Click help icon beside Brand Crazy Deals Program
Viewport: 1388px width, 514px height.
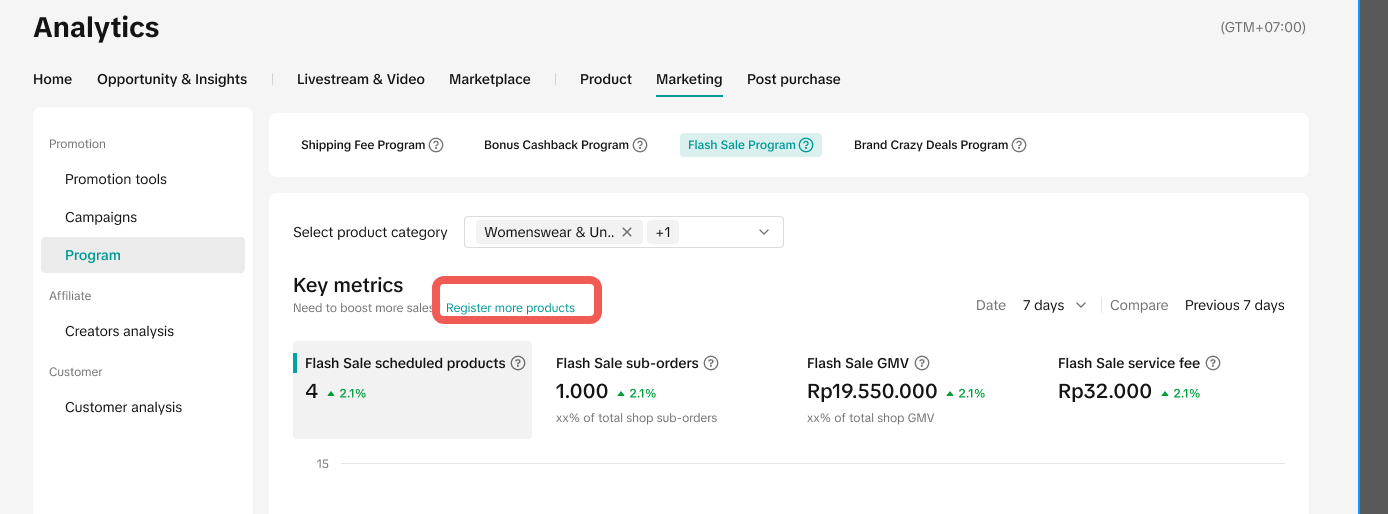click(x=1019, y=145)
